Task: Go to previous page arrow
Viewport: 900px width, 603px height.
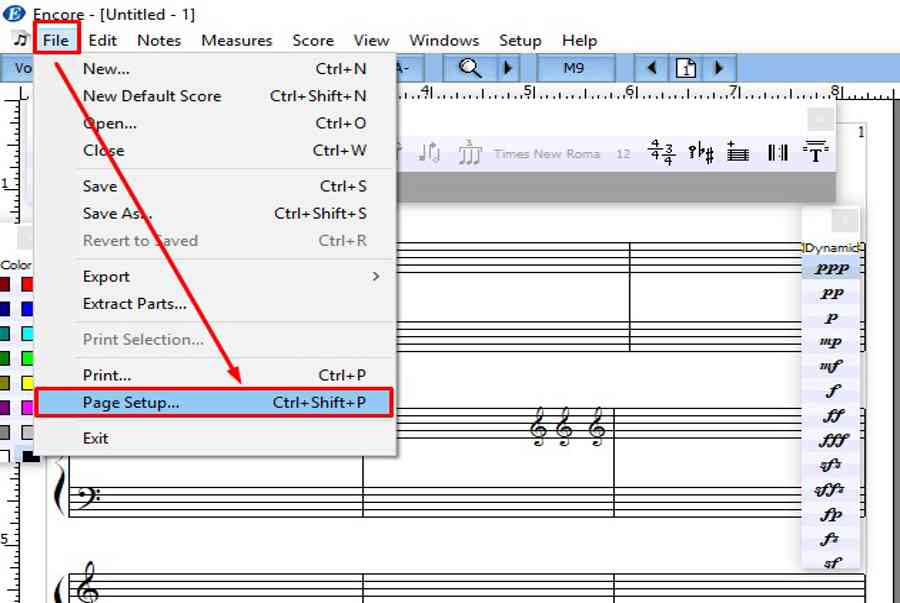Action: 653,68
